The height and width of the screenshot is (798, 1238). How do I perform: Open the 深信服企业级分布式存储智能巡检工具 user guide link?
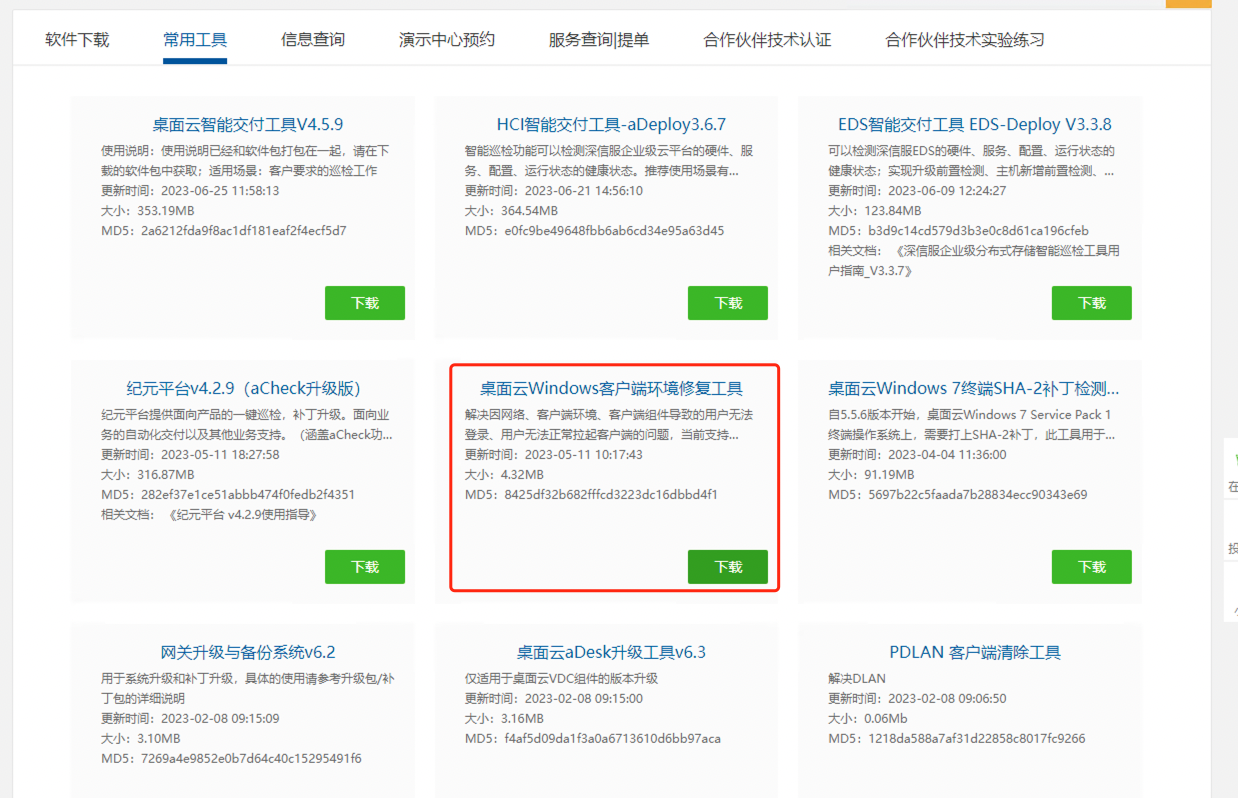point(1005,251)
